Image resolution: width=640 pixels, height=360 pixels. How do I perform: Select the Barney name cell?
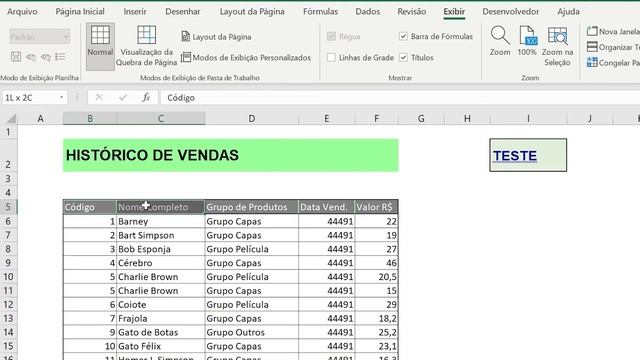160,221
